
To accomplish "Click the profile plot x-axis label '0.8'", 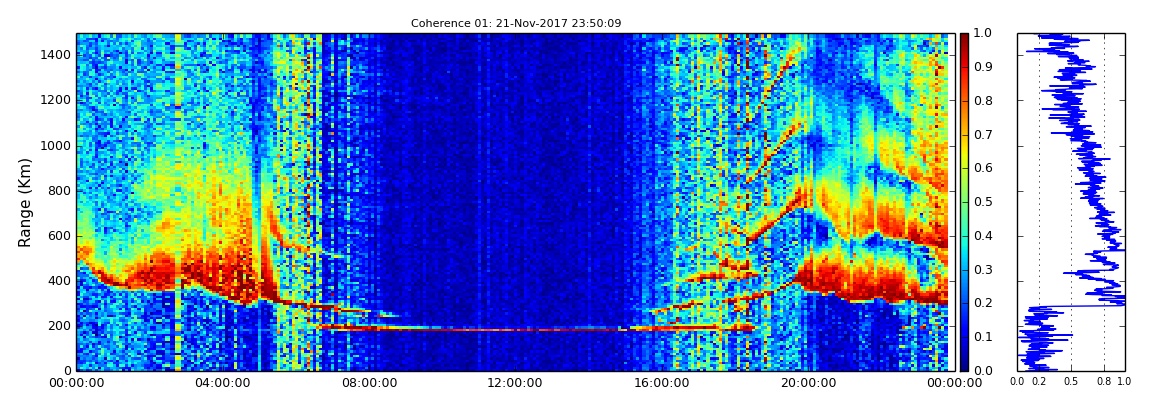I will (x=1104, y=382).
